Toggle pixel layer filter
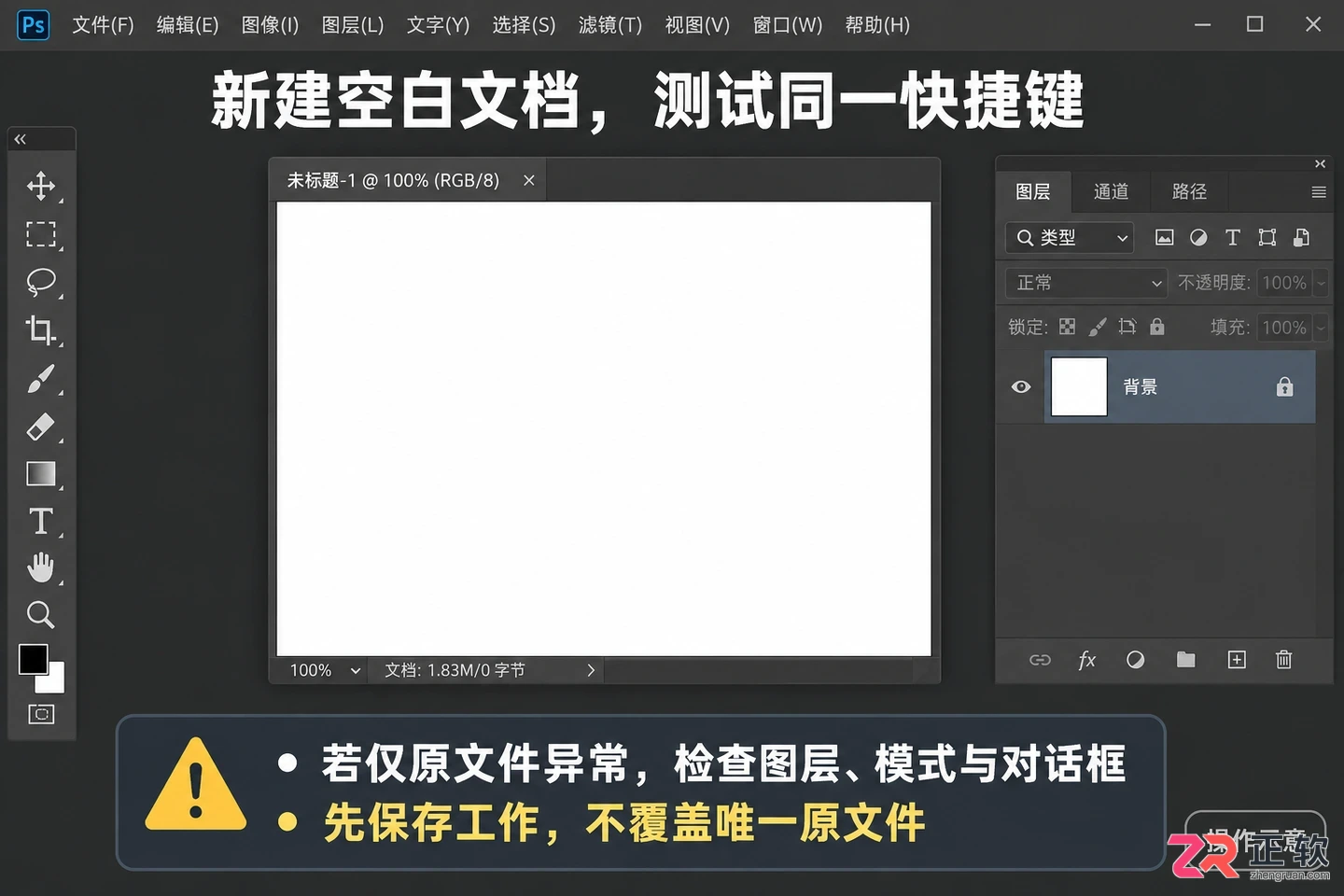Screen dimensions: 1344x896 tap(1165, 237)
